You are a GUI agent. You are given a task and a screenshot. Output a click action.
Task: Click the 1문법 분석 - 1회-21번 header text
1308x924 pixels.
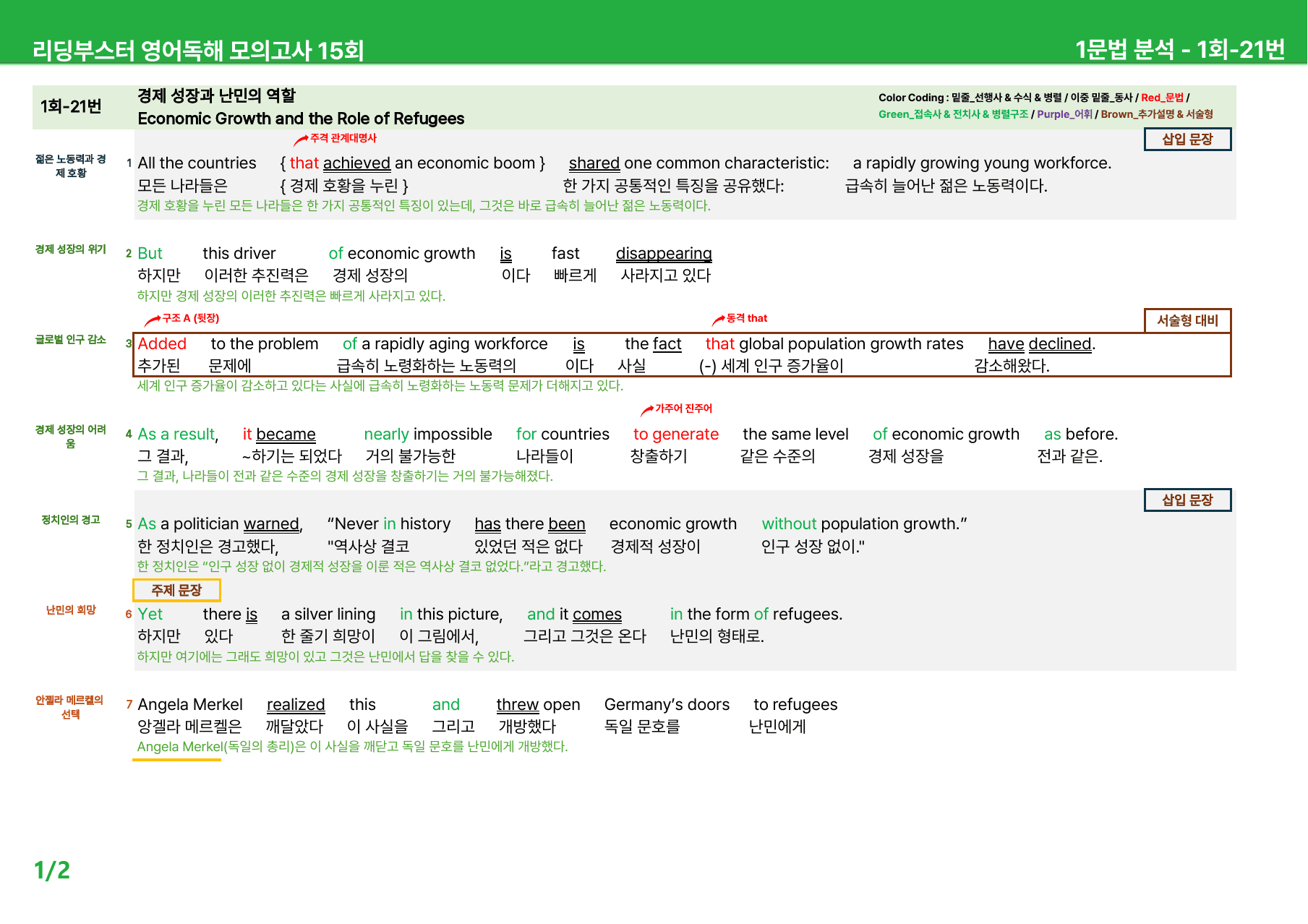tap(1179, 50)
